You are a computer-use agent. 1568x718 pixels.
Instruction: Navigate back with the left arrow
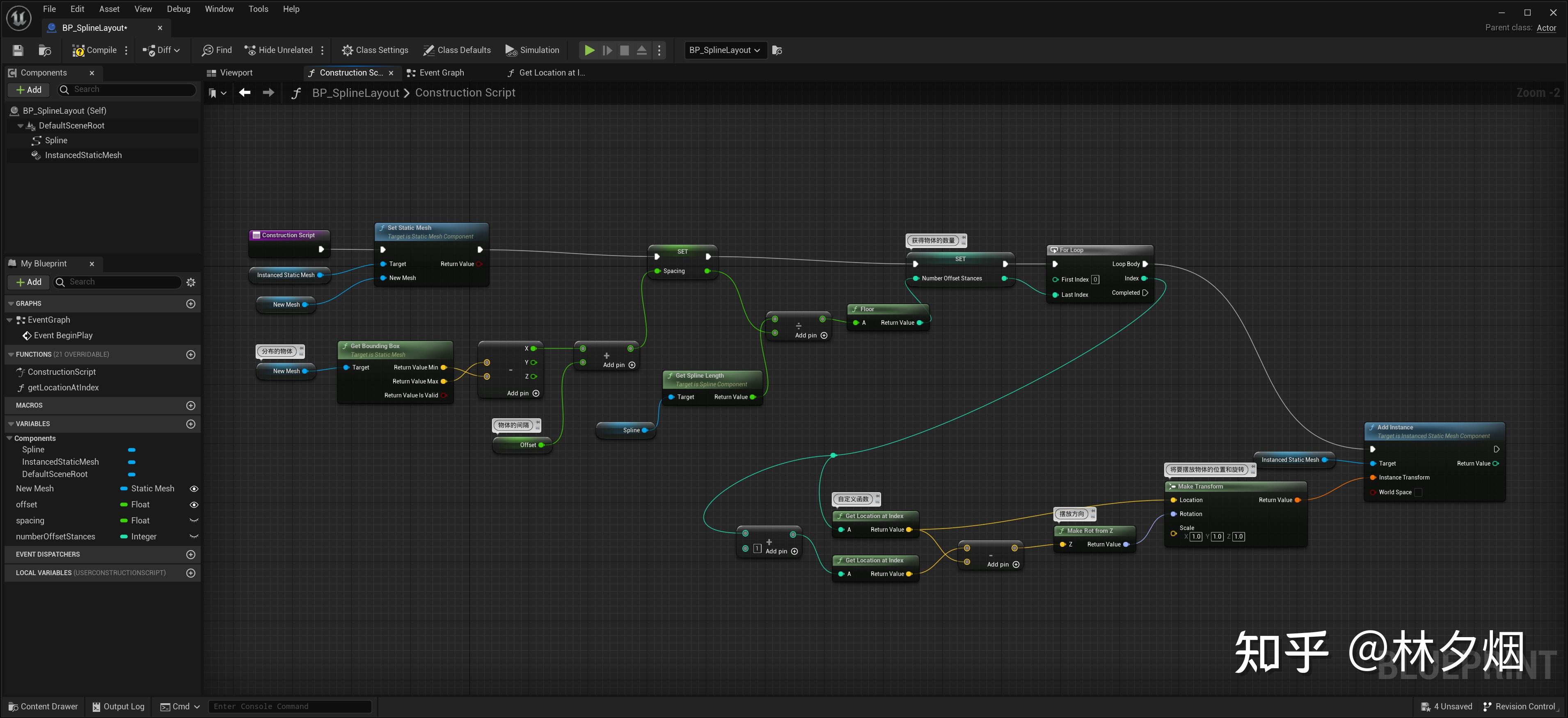coord(245,92)
